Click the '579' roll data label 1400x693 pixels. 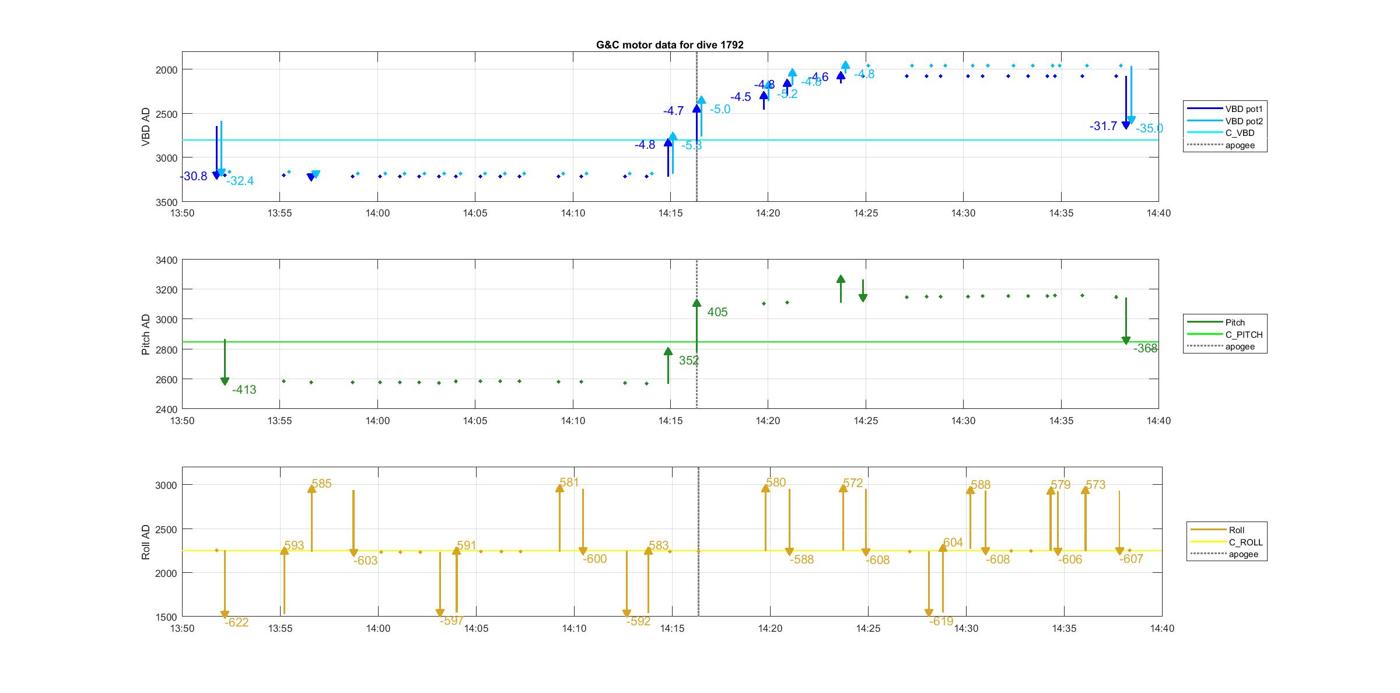(x=1061, y=485)
